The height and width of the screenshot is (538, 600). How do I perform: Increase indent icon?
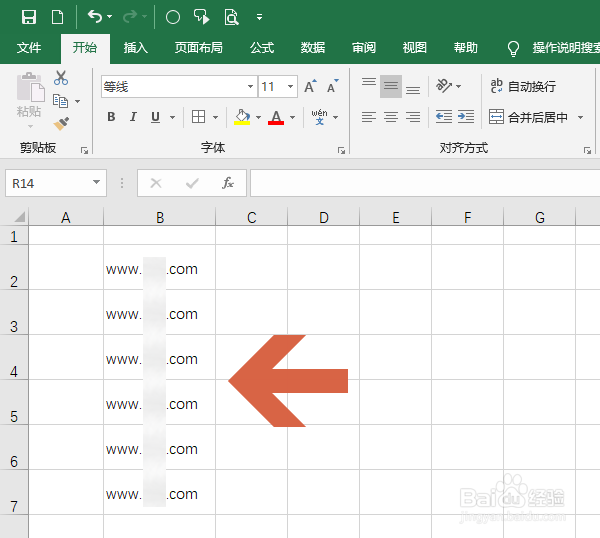point(466,116)
